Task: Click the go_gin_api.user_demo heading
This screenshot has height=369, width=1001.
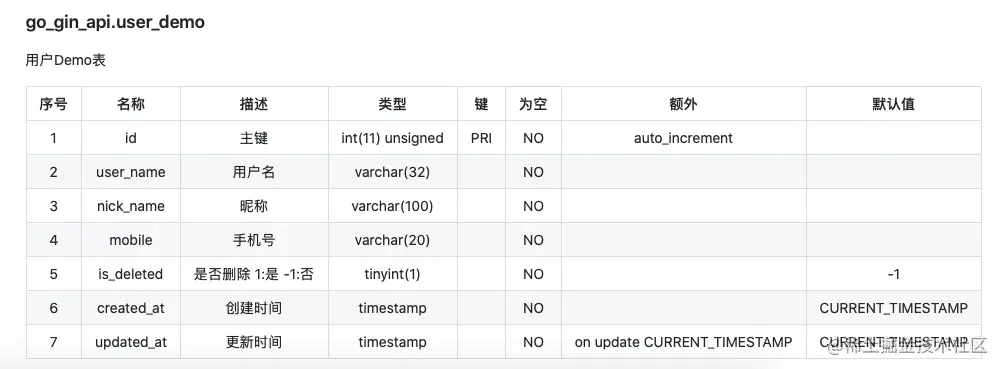Action: tap(115, 22)
